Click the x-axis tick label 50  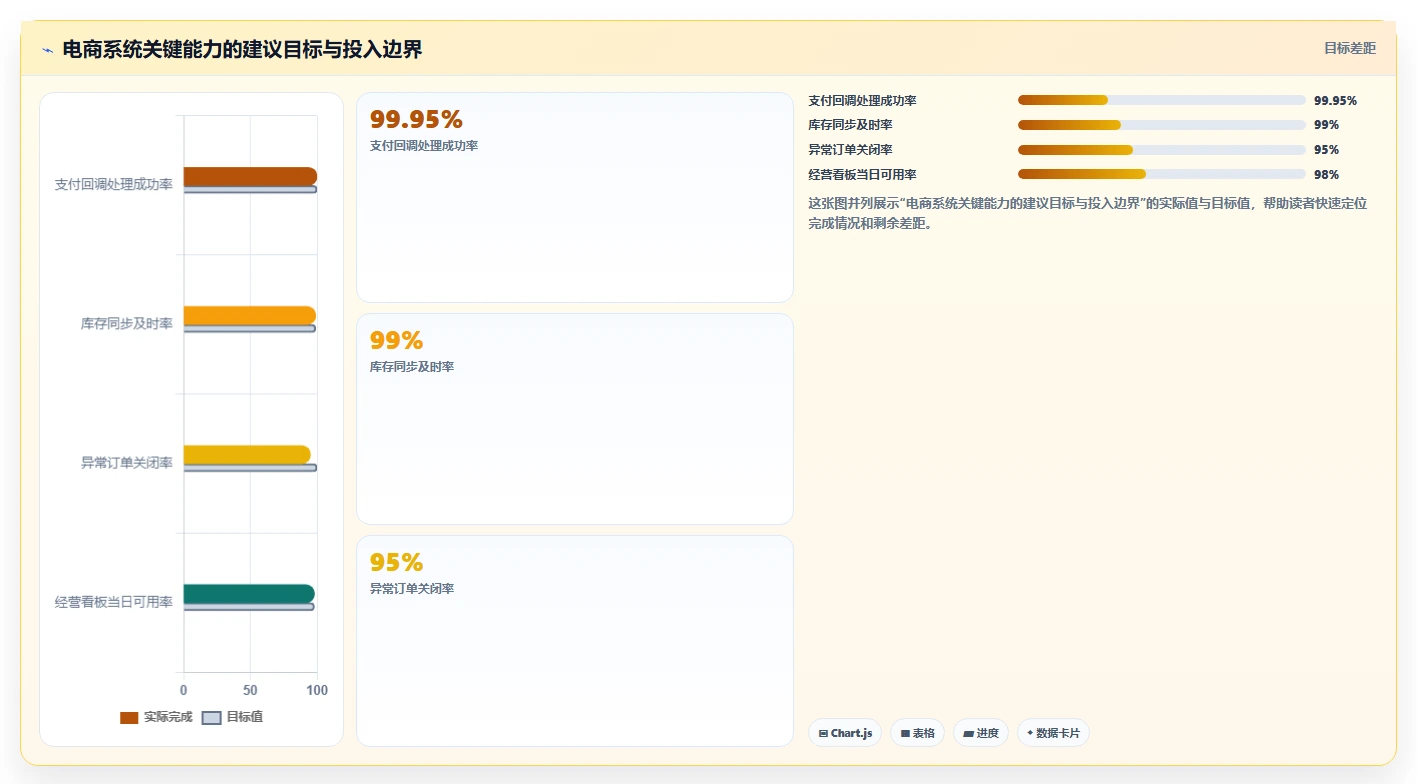(x=250, y=690)
